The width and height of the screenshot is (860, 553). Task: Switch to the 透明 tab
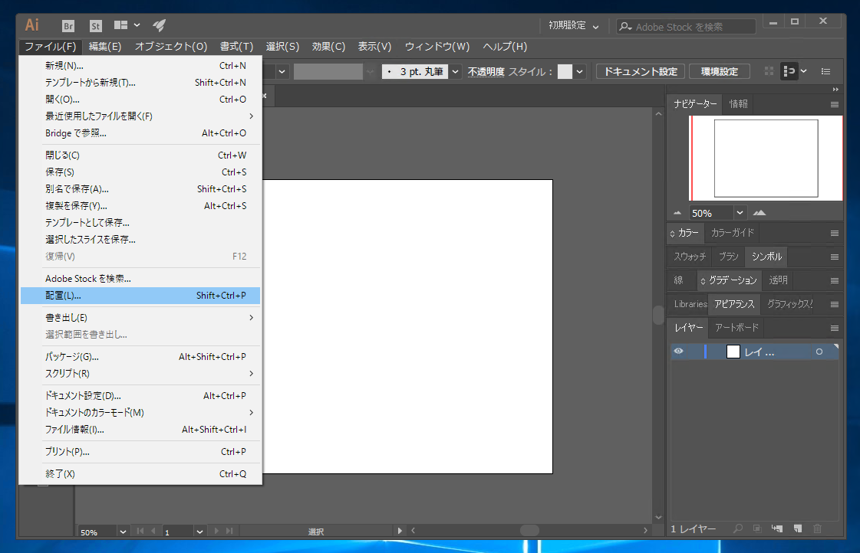click(778, 280)
